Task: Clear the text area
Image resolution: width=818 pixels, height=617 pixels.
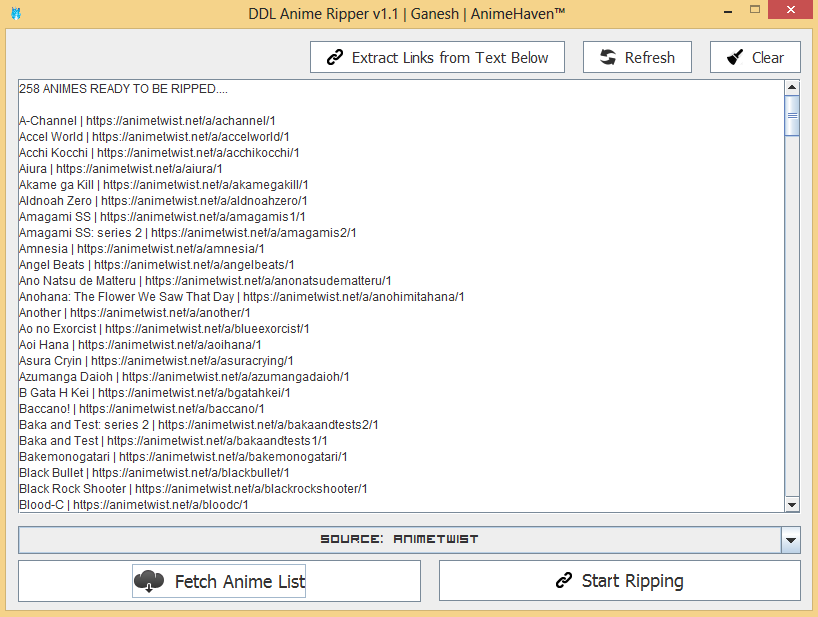Action: click(x=755, y=57)
